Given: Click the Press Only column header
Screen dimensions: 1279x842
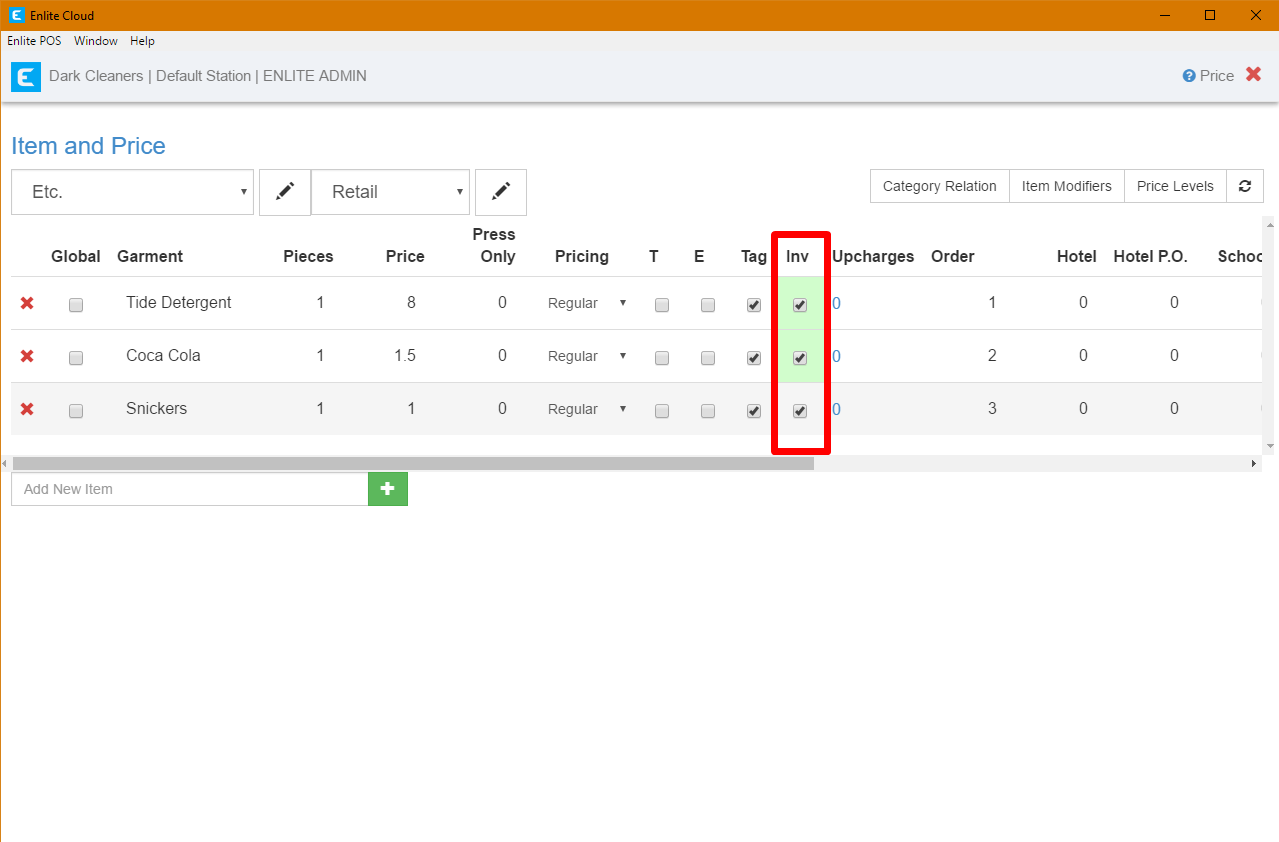Looking at the screenshot, I should point(494,245).
